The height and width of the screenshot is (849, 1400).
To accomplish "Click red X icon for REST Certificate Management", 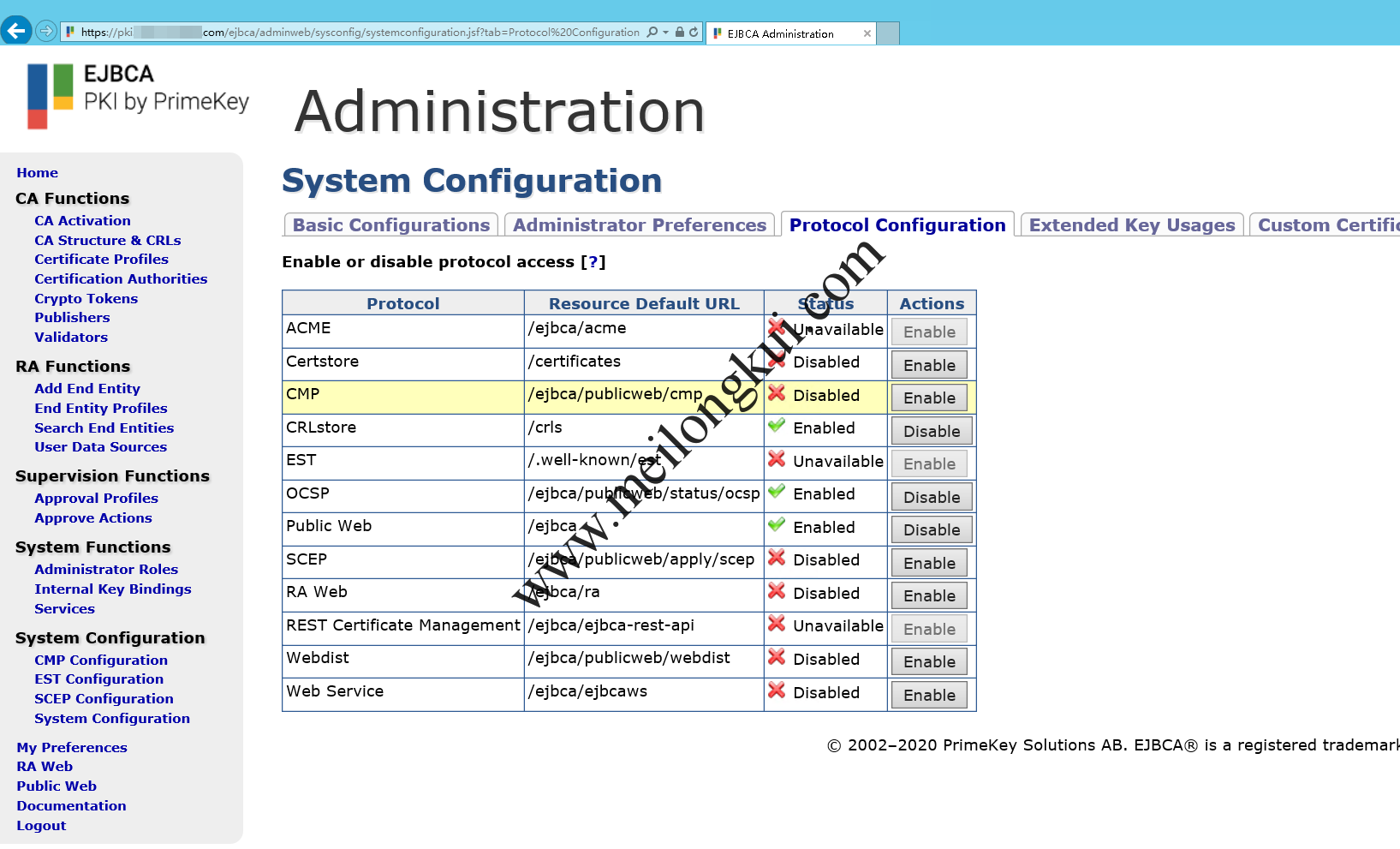I will click(777, 624).
